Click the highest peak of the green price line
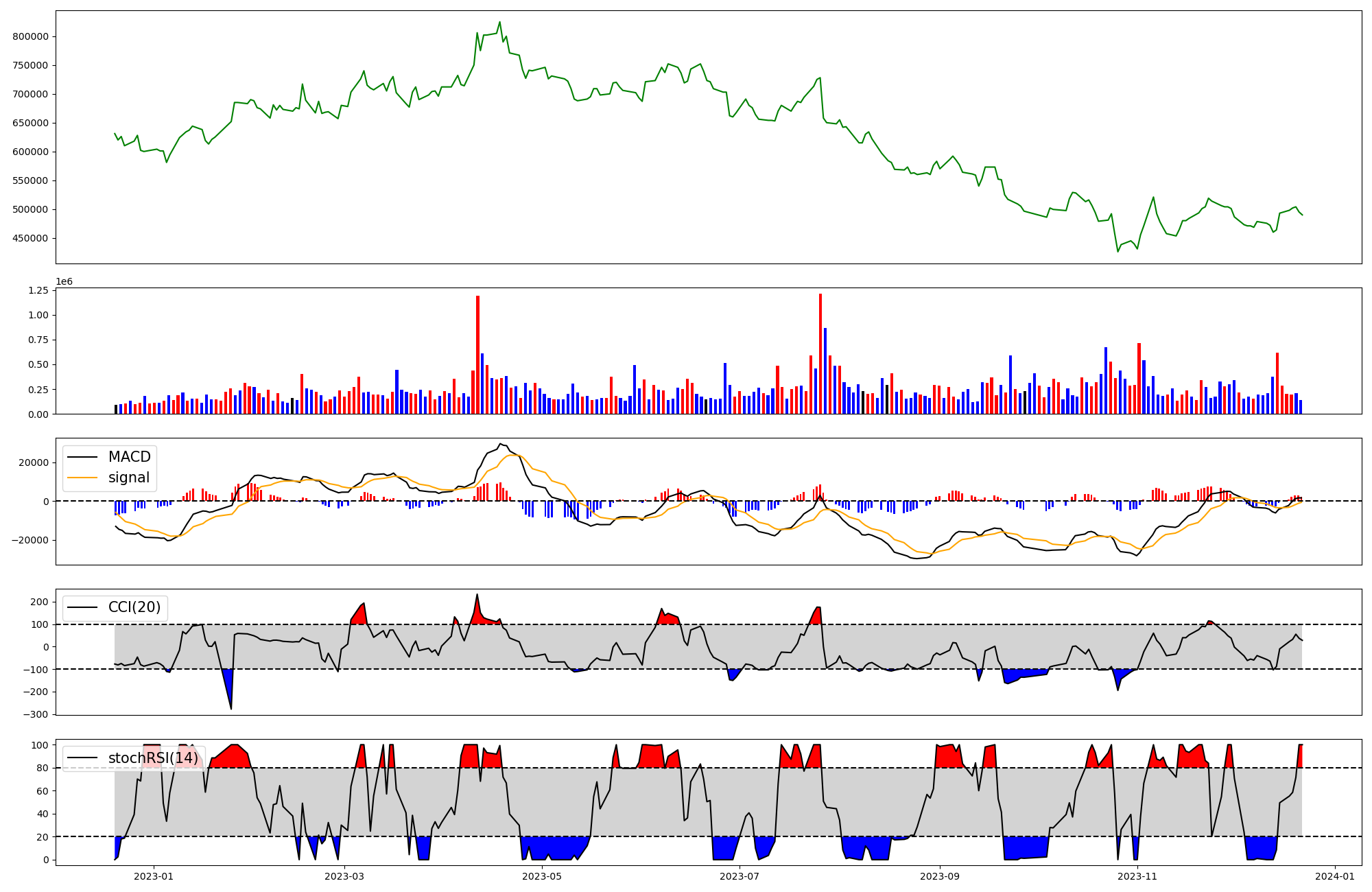 pyautogui.click(x=499, y=22)
